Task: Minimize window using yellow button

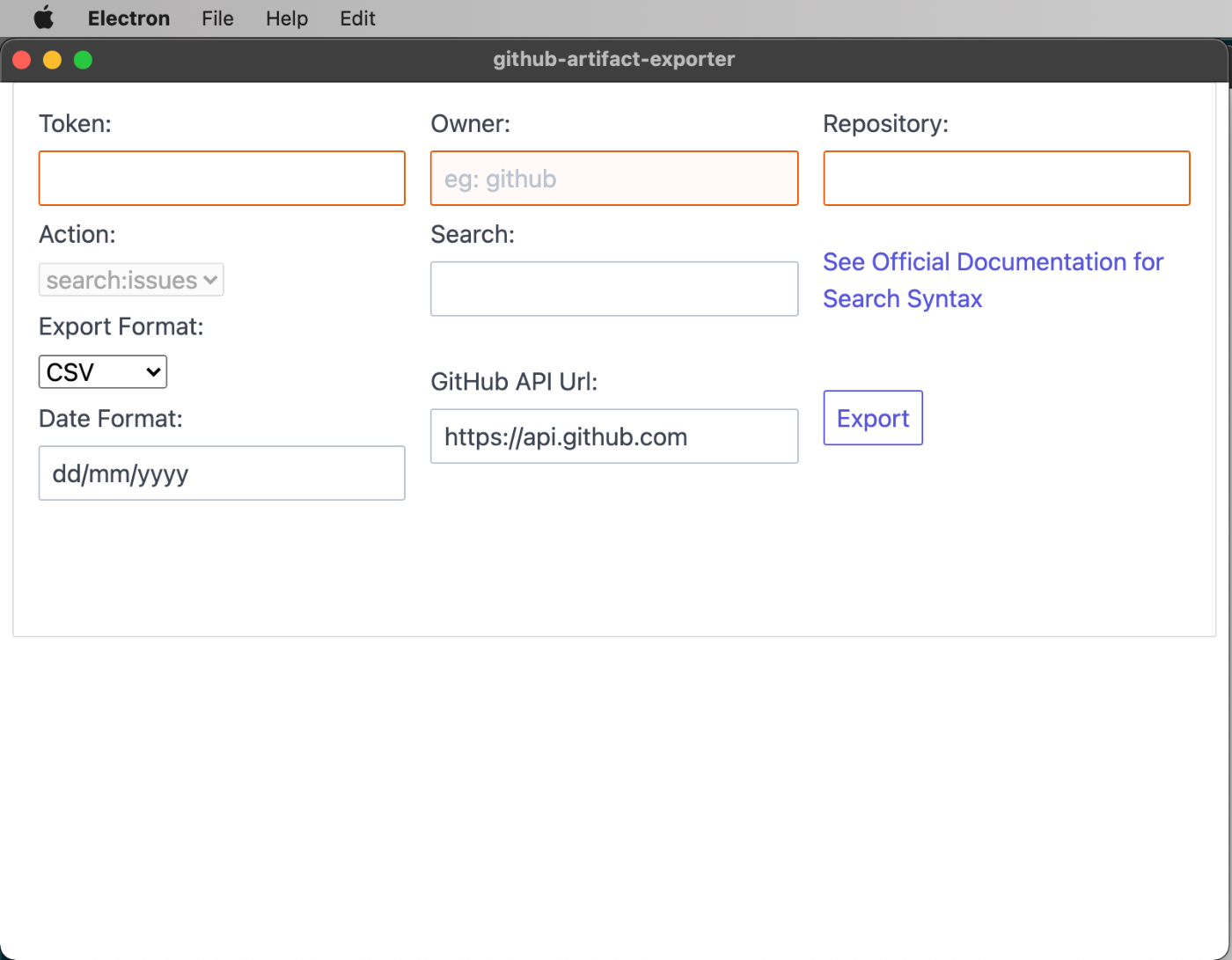Action: tap(52, 60)
